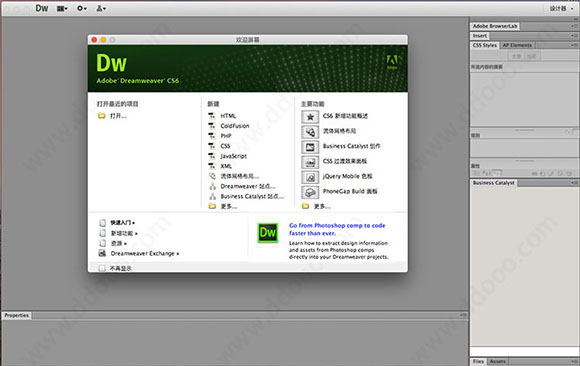Click the XML new document icon

tap(212, 166)
